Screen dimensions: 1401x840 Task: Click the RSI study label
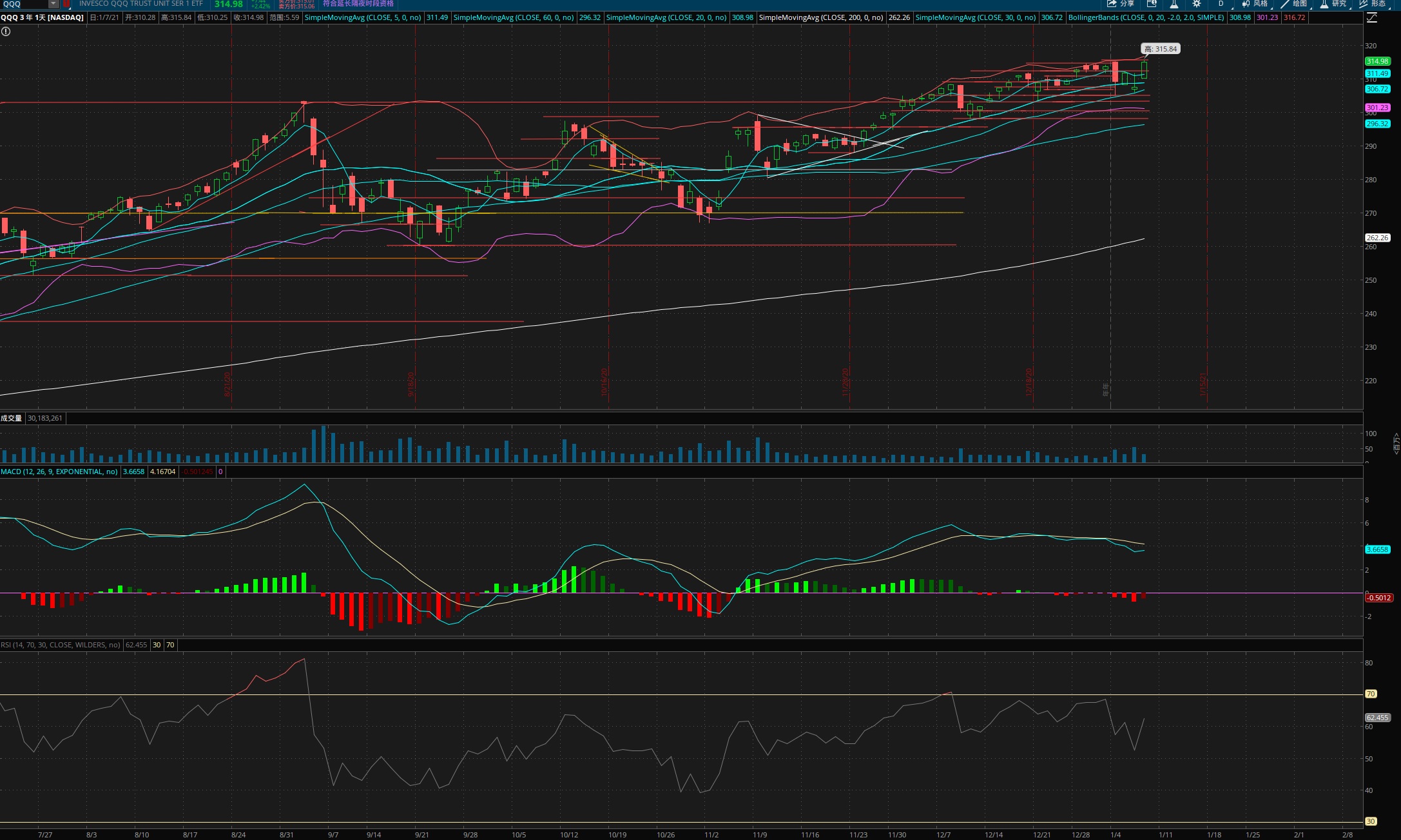click(x=60, y=645)
